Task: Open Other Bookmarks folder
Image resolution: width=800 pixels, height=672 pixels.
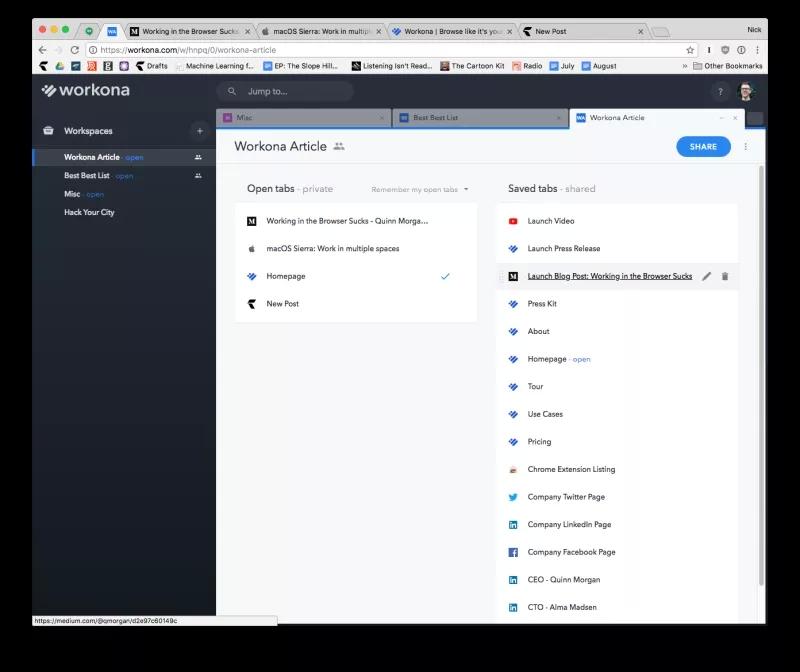Action: click(728, 66)
